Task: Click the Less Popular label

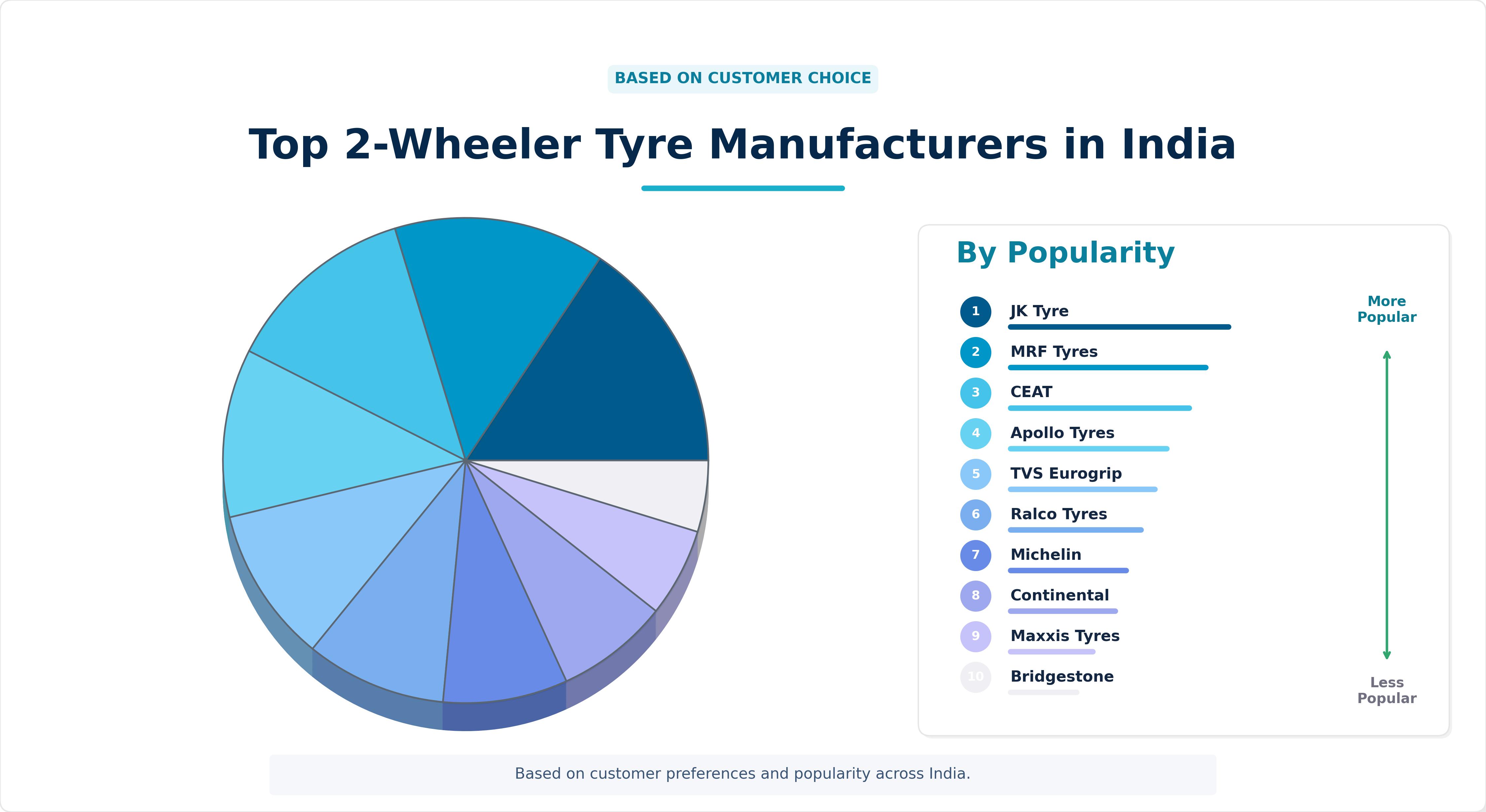Action: 1387,690
